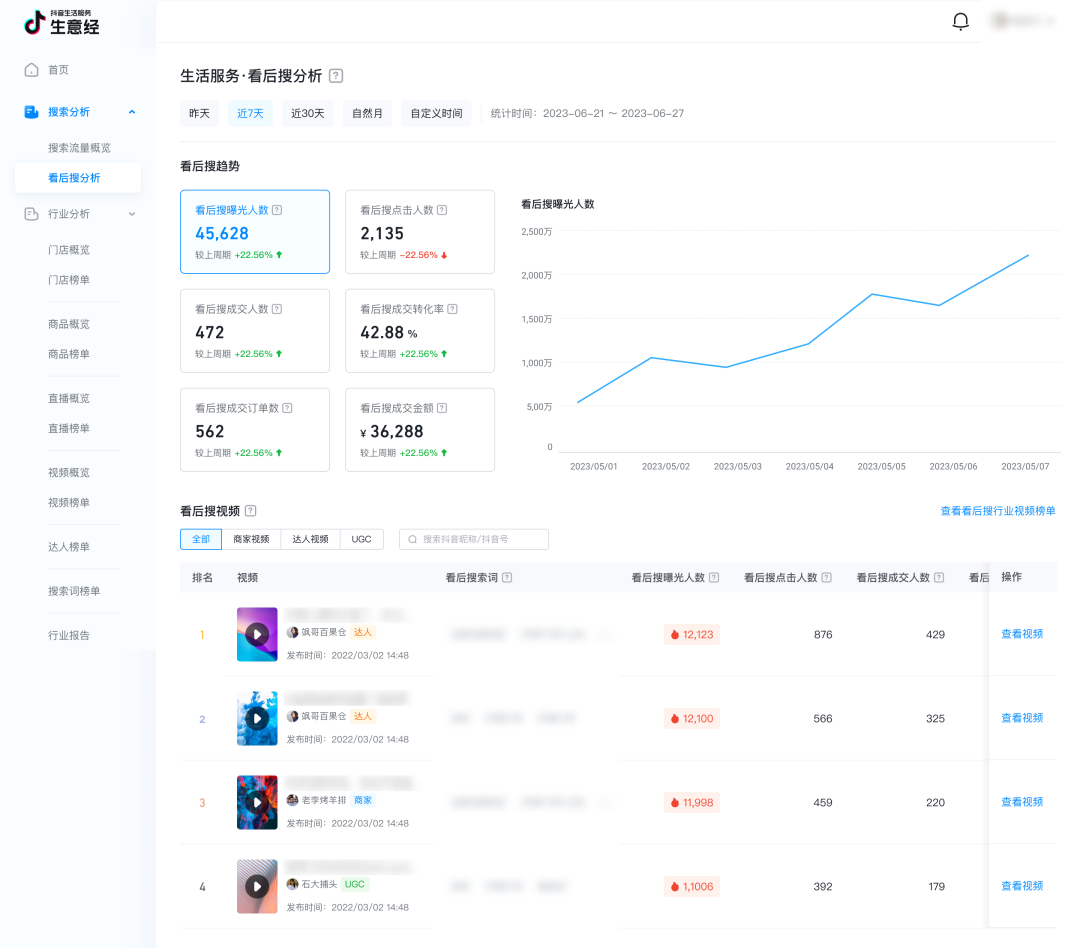
Task: Collapse the 搜索分析 sidebar section
Action: pyautogui.click(x=132, y=112)
